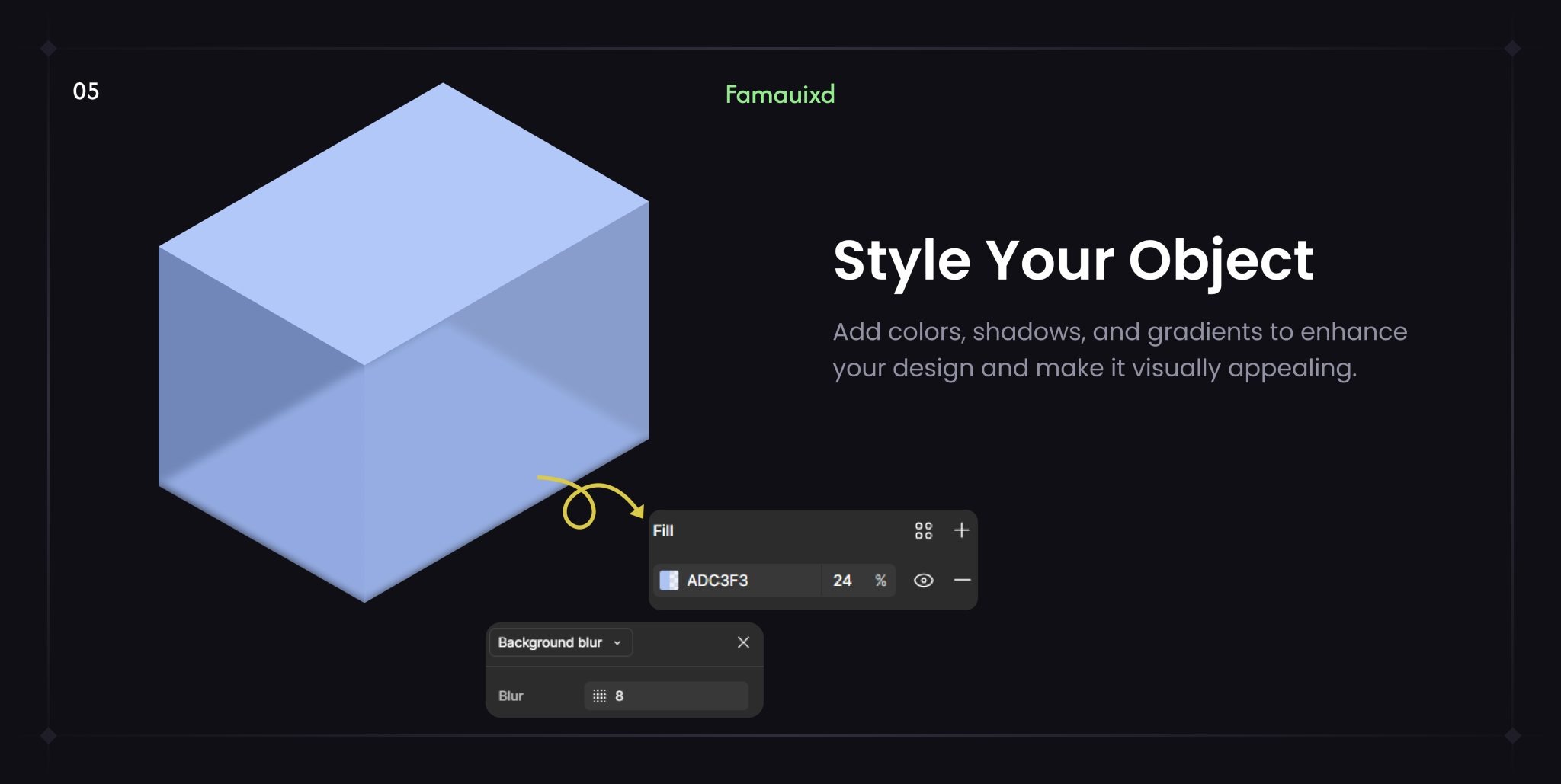Expand blur options via the chevron beside Background blur

coord(618,642)
